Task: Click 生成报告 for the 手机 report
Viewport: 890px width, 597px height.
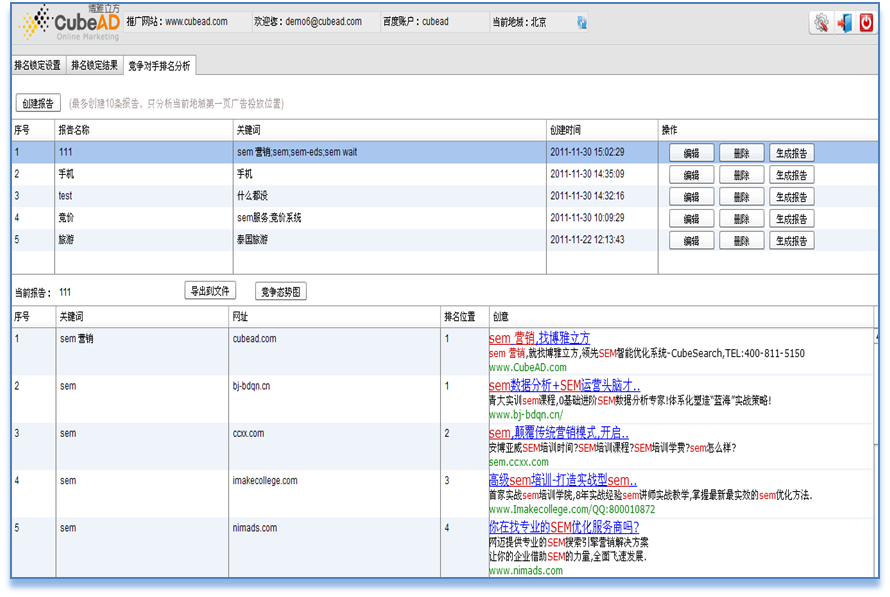Action: point(792,175)
